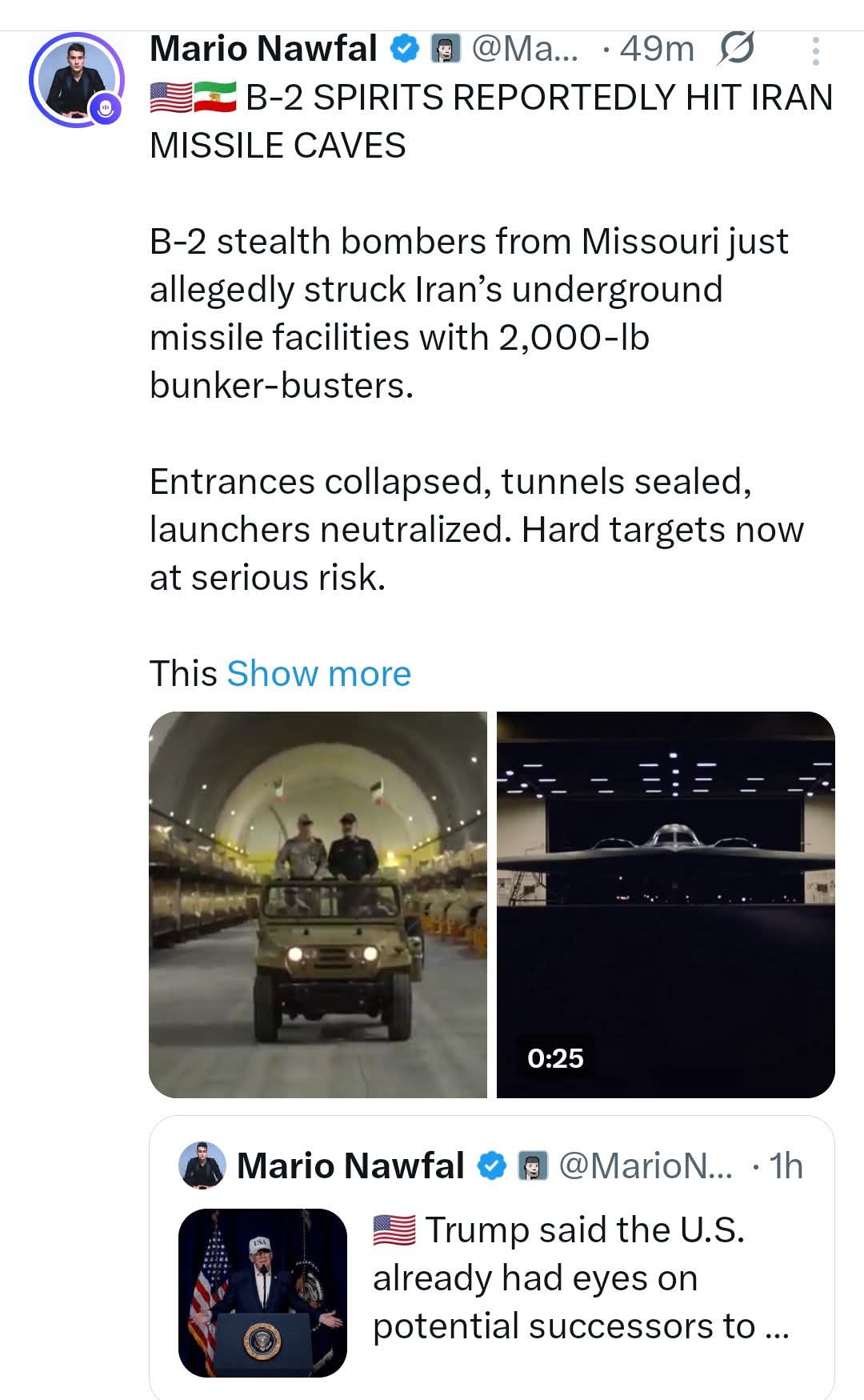Viewport: 864px width, 1400px height.
Task: Click the affiliation badge in quoted post
Action: click(533, 1165)
